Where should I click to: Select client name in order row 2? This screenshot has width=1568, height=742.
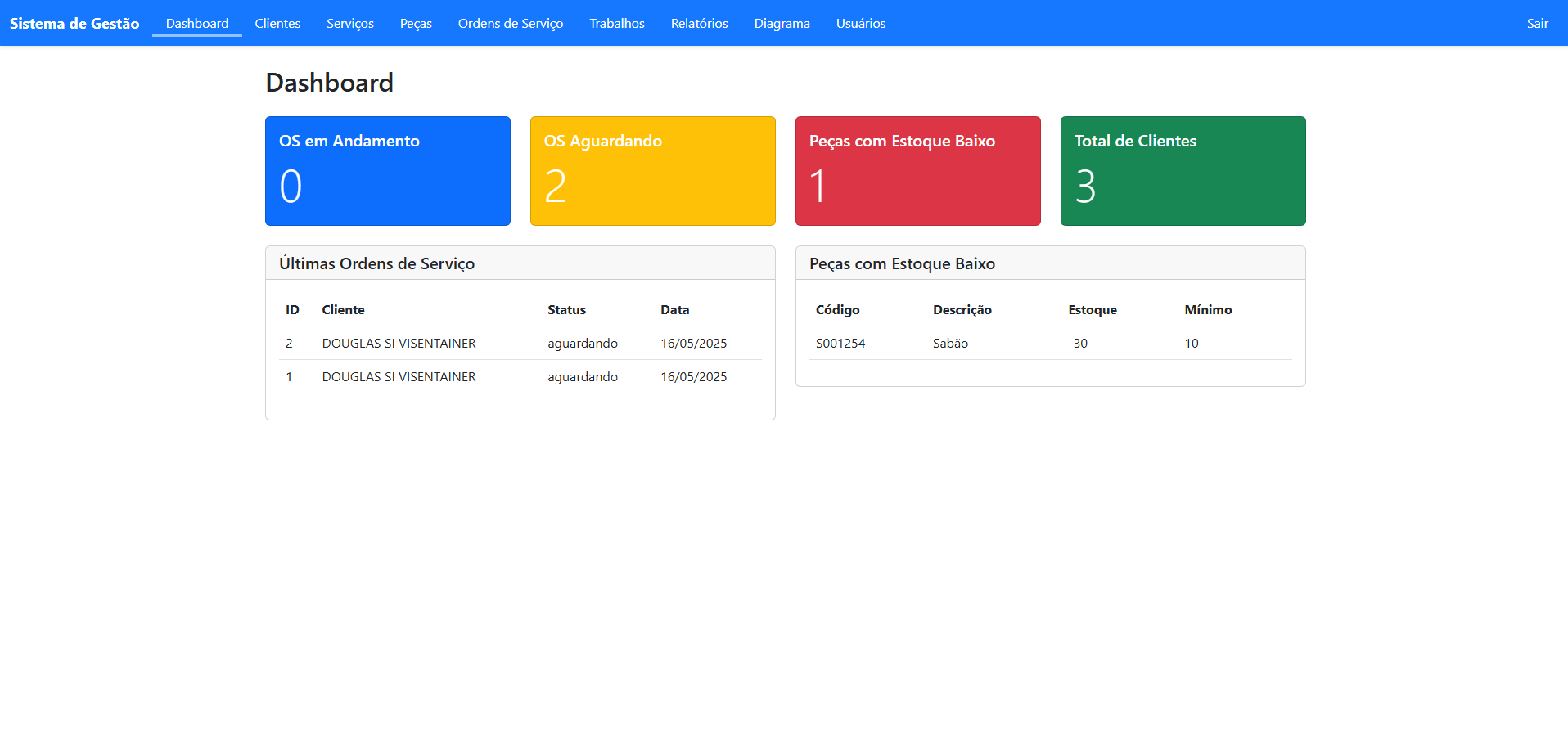[x=399, y=343]
